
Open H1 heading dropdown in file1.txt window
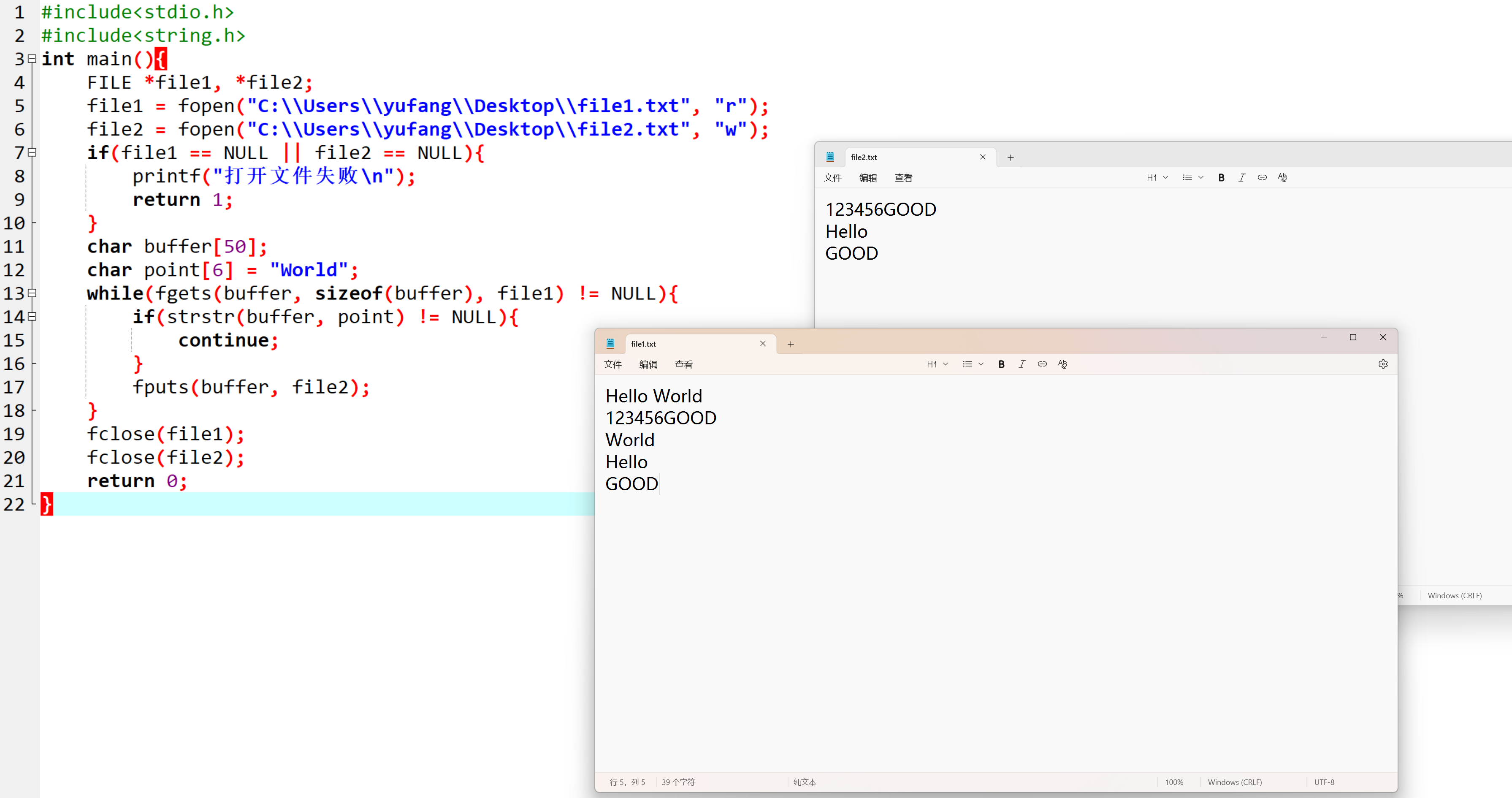[x=938, y=364]
